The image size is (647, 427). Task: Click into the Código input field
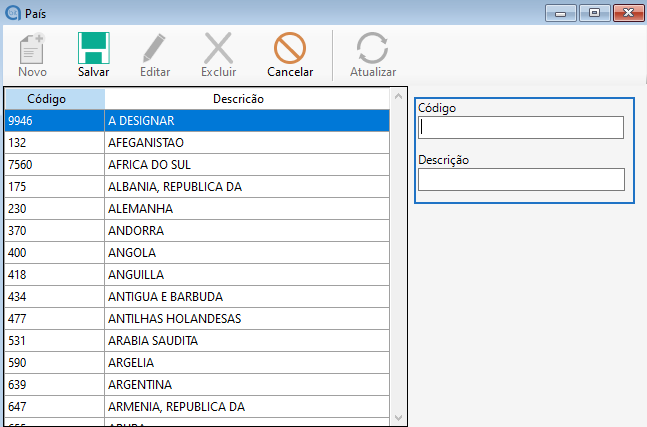tap(520, 127)
